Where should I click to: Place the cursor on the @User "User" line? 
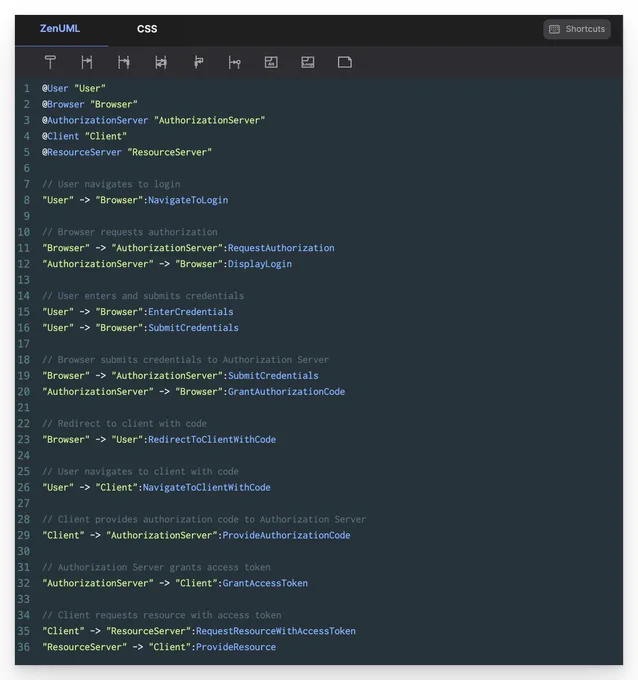coord(74,88)
